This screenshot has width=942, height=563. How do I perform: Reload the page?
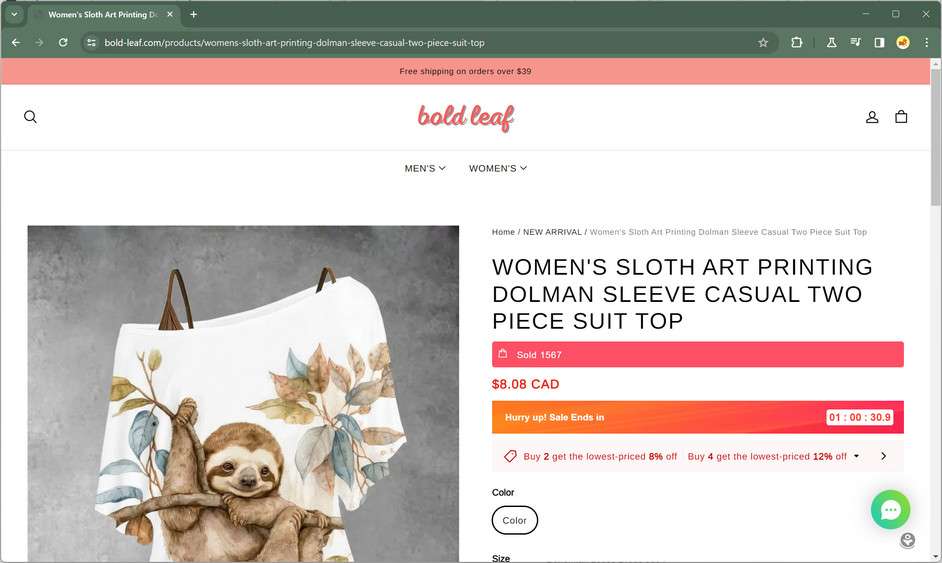coord(63,43)
